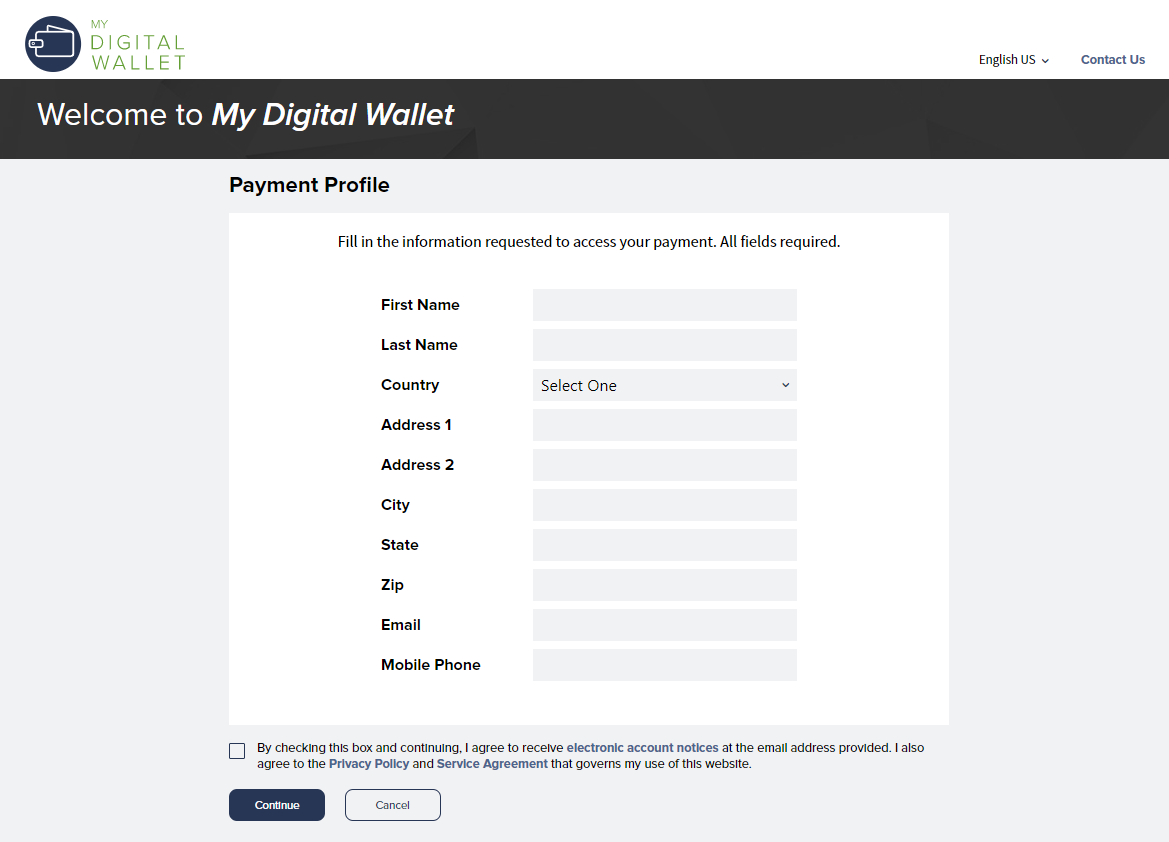1169x842 pixels.
Task: Open the Contact Us link
Action: coord(1112,60)
